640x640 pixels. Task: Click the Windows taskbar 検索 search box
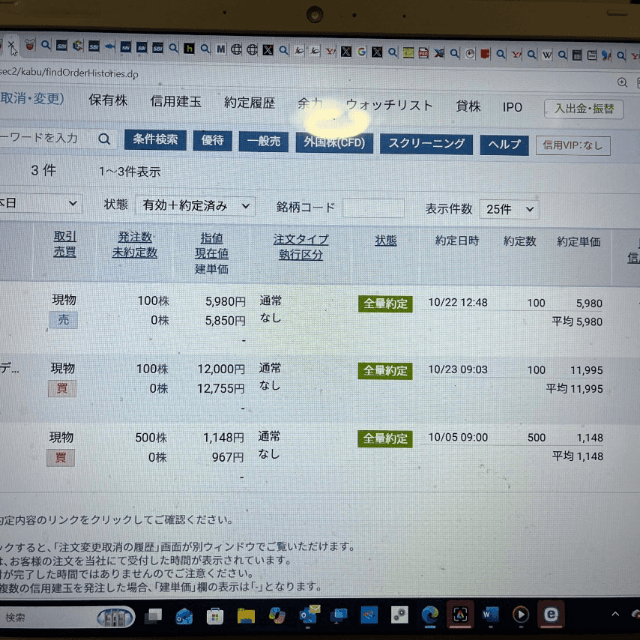[x=67, y=617]
